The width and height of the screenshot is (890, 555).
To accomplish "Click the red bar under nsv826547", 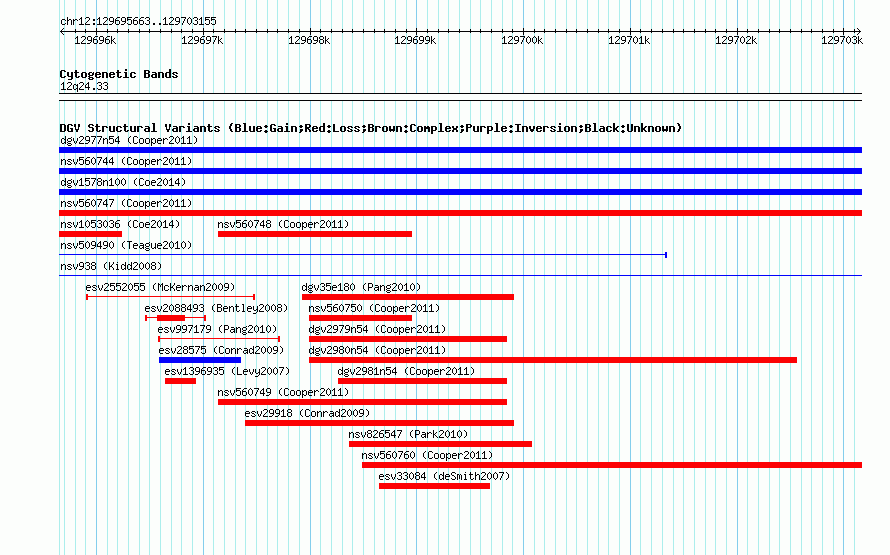I will point(440,444).
